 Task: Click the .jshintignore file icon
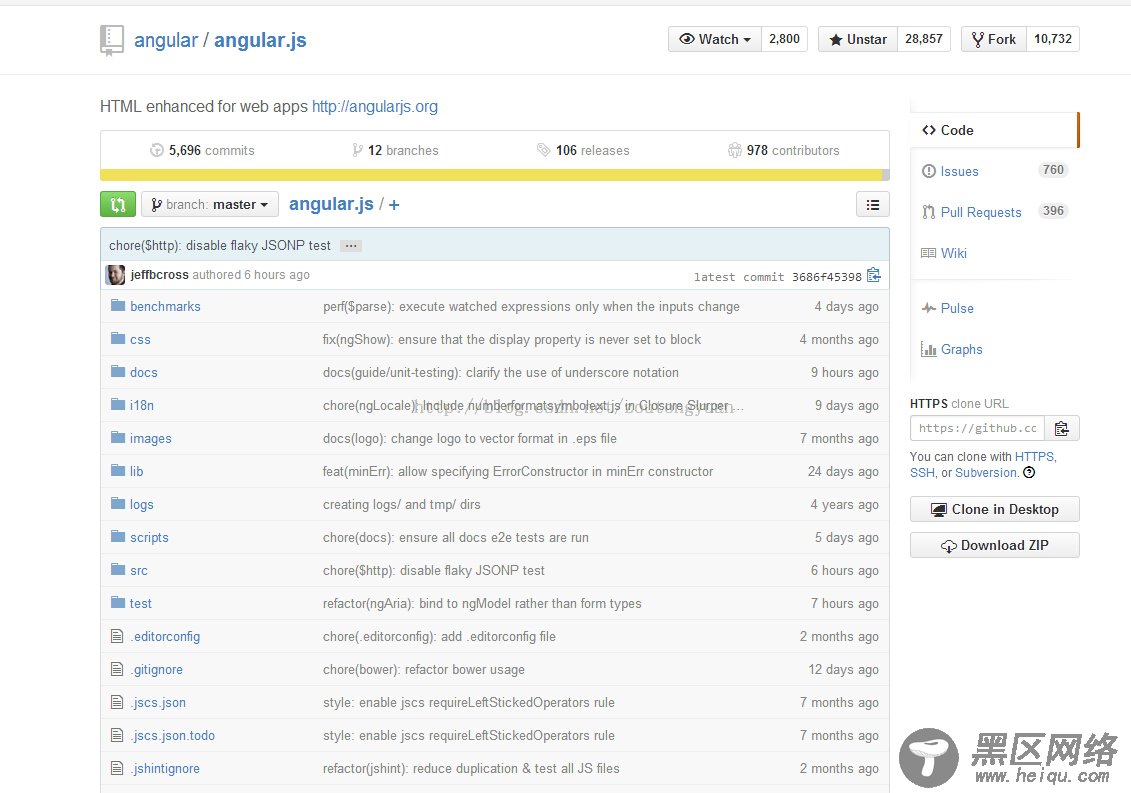click(117, 768)
